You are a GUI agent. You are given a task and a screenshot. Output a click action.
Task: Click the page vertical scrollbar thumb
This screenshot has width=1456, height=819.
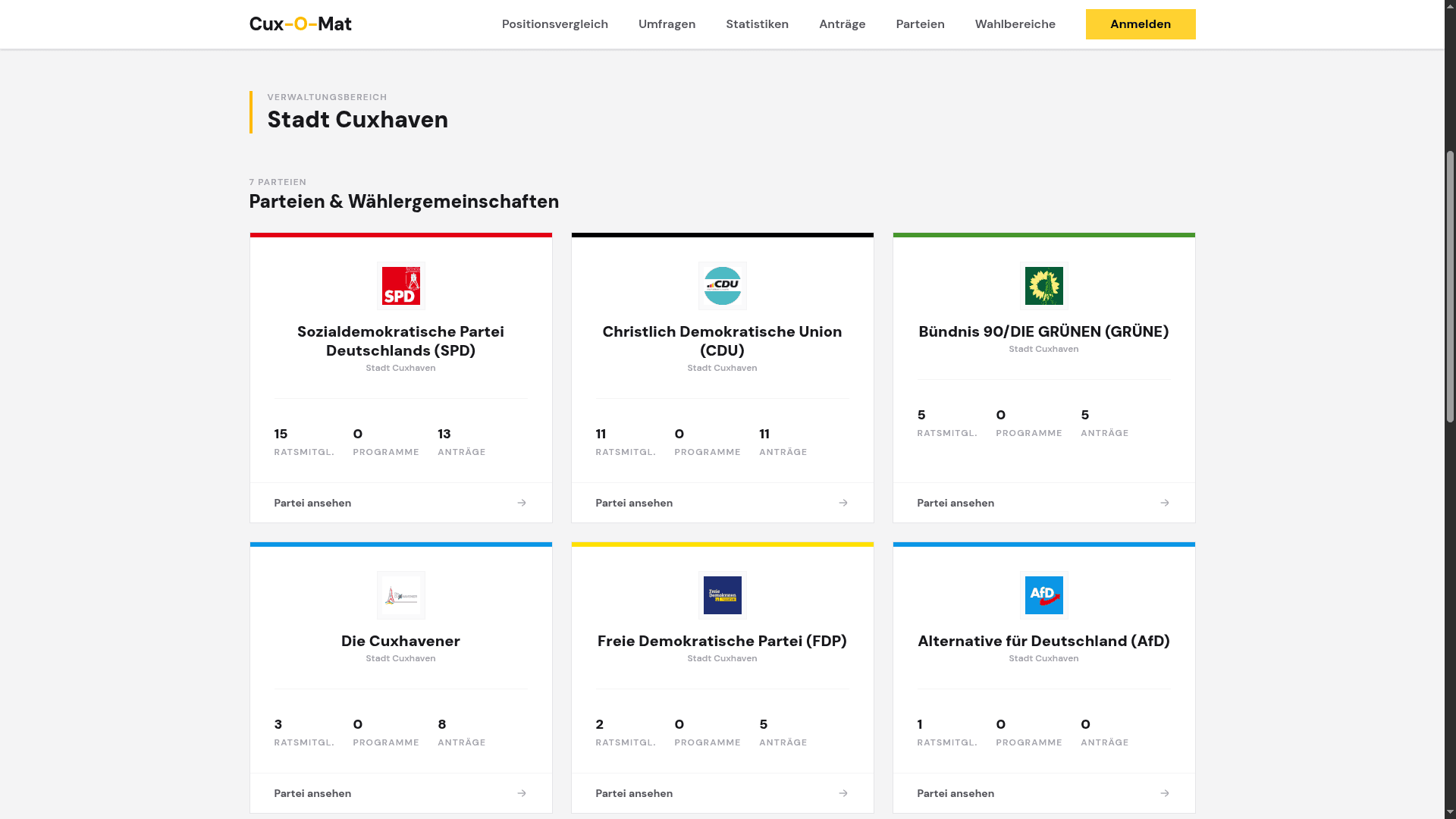pos(1450,287)
